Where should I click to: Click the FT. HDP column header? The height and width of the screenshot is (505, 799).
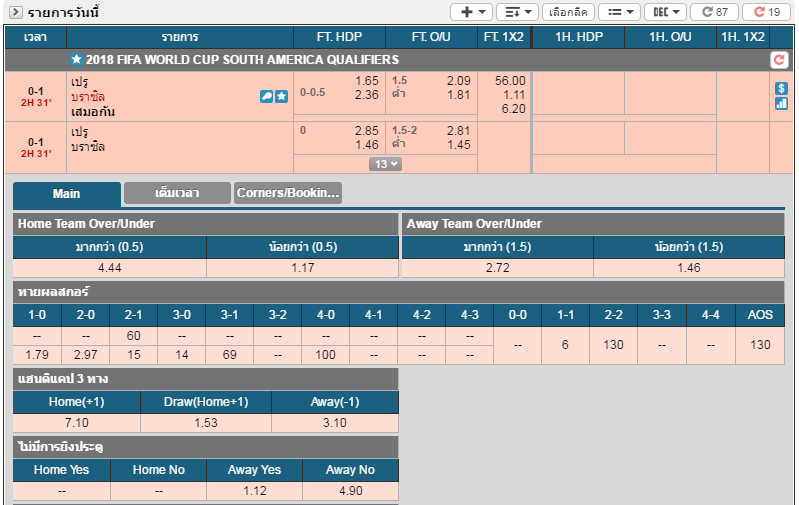click(x=339, y=37)
